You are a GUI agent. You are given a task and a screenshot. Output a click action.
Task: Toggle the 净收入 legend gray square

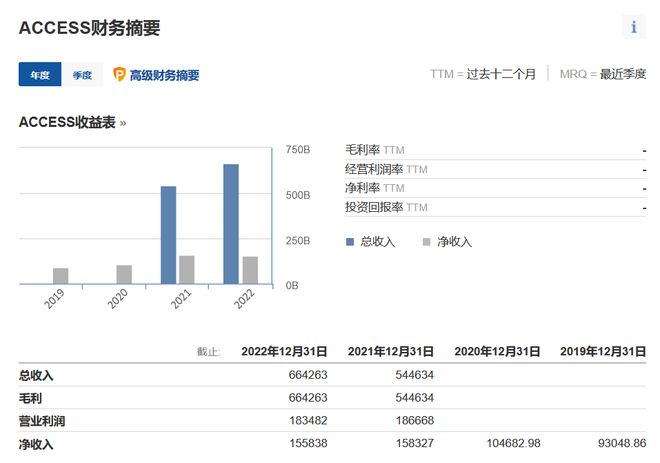click(427, 242)
